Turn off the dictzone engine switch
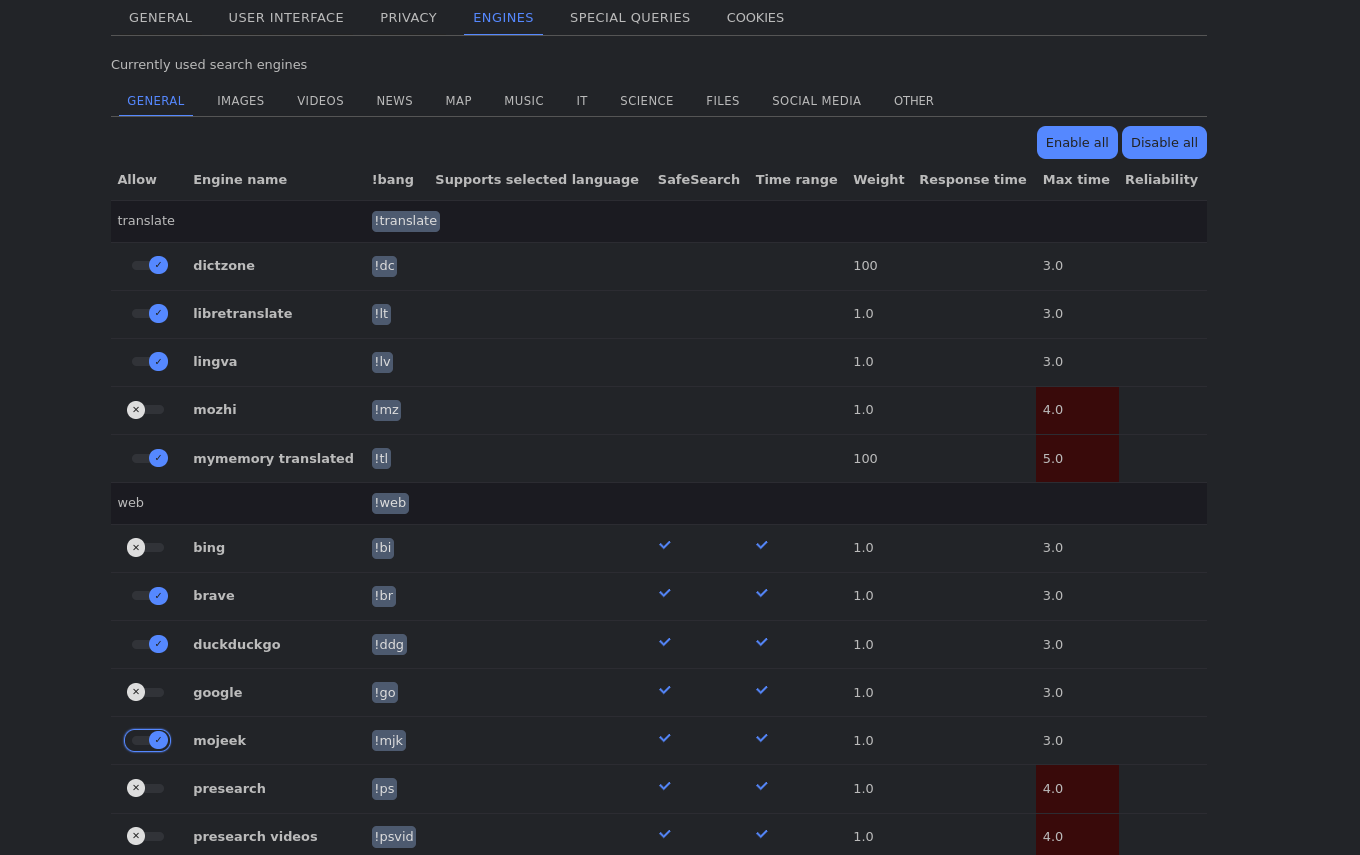The height and width of the screenshot is (855, 1360). coord(150,265)
